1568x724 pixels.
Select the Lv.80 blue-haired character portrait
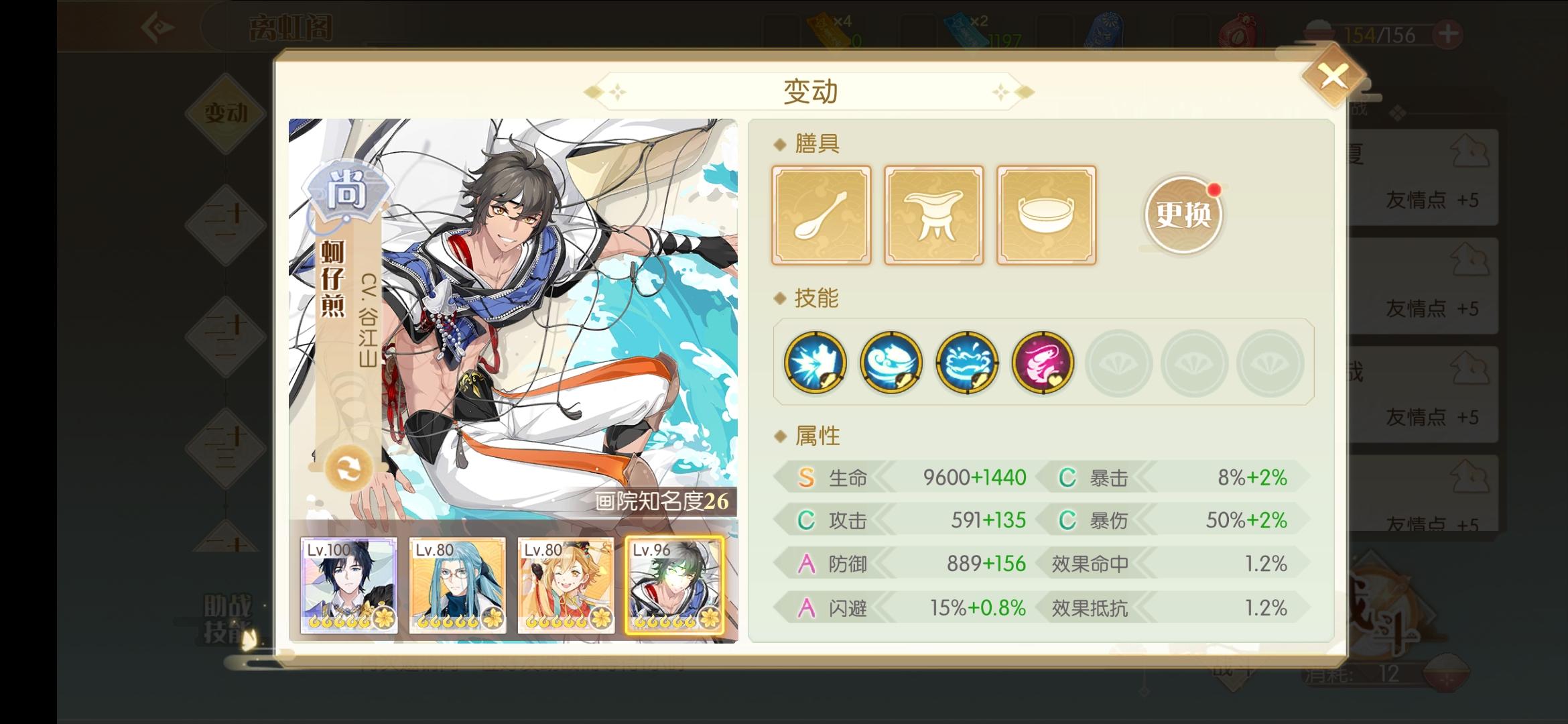point(457,585)
